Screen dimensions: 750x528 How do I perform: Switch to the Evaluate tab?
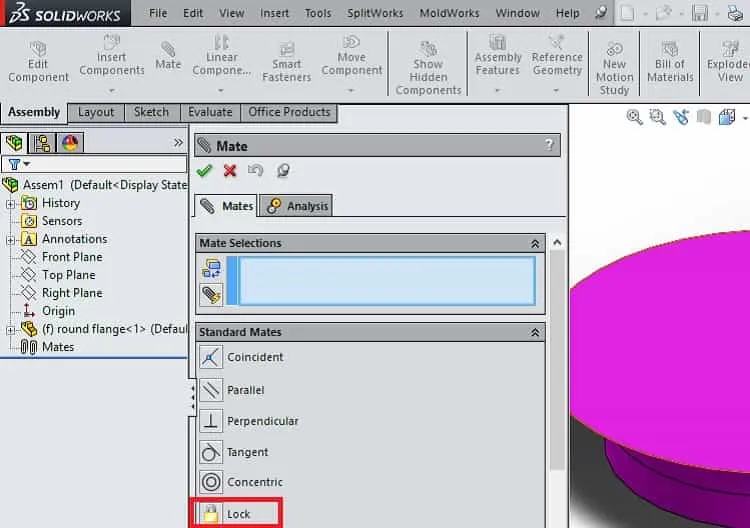pos(210,112)
